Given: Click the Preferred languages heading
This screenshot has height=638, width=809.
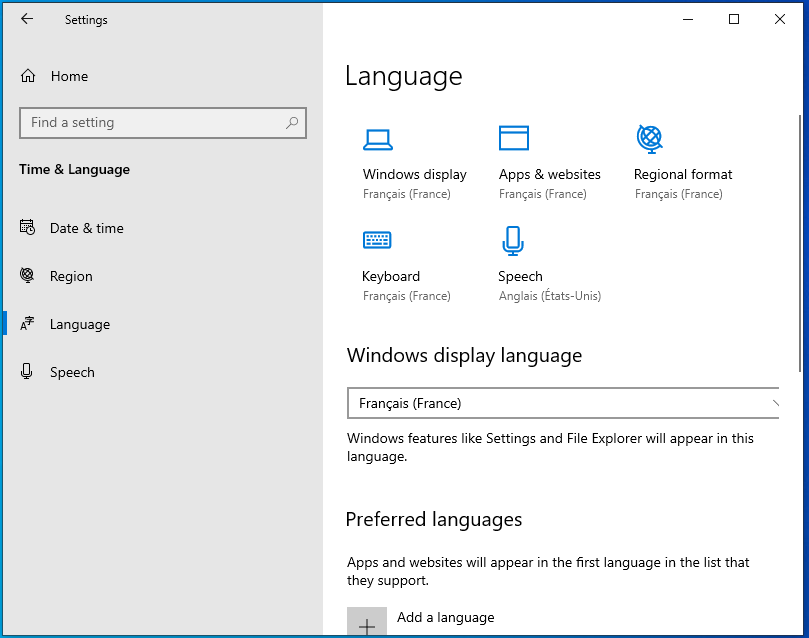Looking at the screenshot, I should [x=434, y=519].
